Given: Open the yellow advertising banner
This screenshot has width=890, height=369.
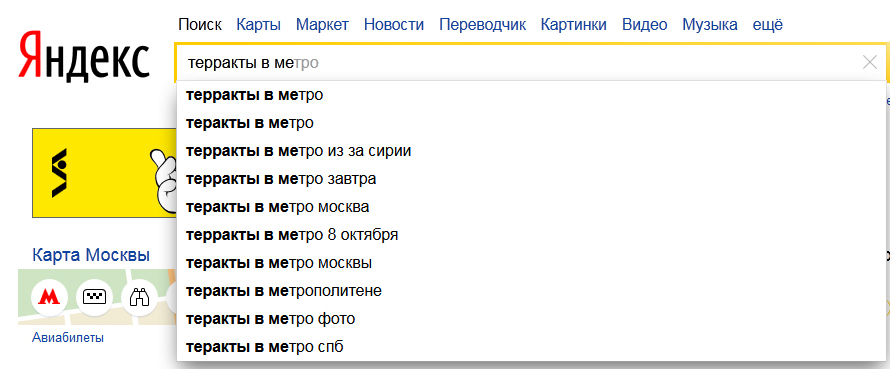Looking at the screenshot, I should [x=104, y=173].
